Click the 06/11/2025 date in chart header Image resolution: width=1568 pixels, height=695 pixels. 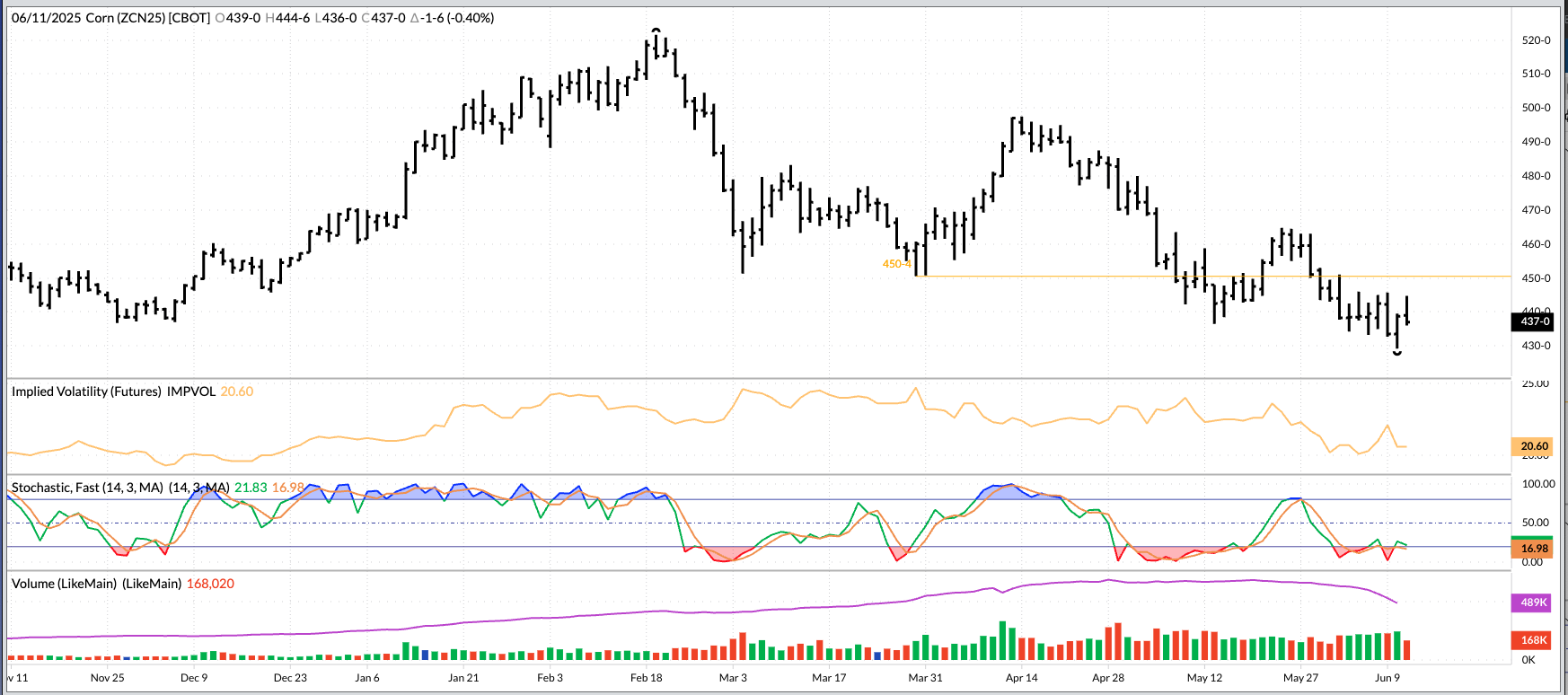46,18
